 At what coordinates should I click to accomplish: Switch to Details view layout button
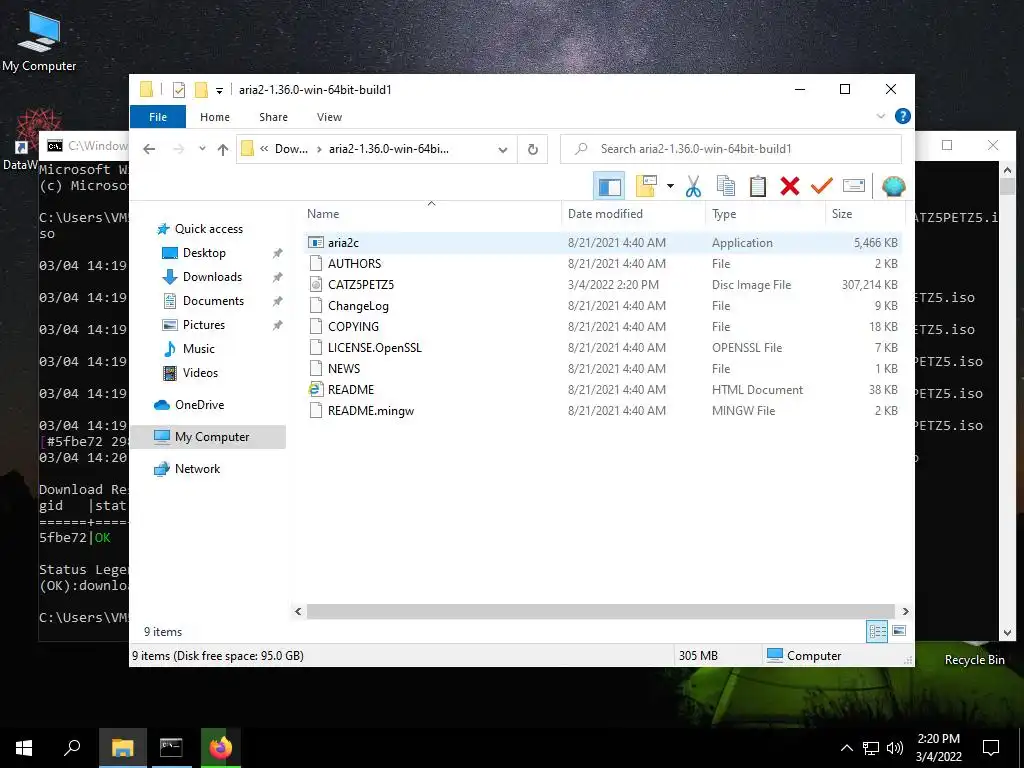point(877,631)
